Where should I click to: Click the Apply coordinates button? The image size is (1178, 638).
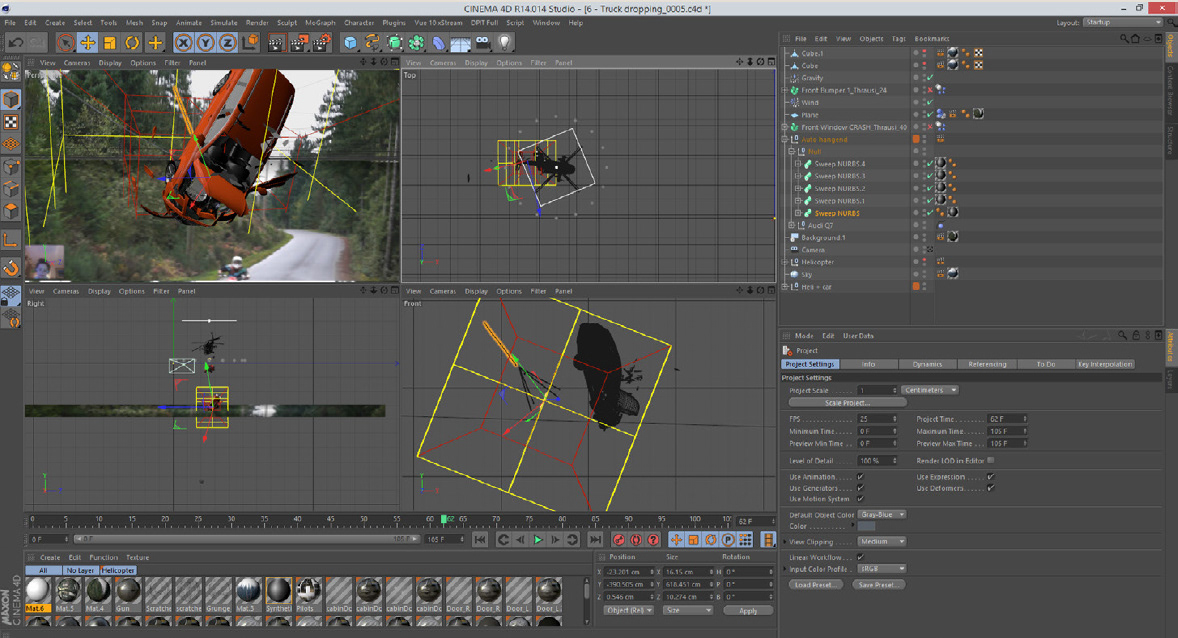748,610
